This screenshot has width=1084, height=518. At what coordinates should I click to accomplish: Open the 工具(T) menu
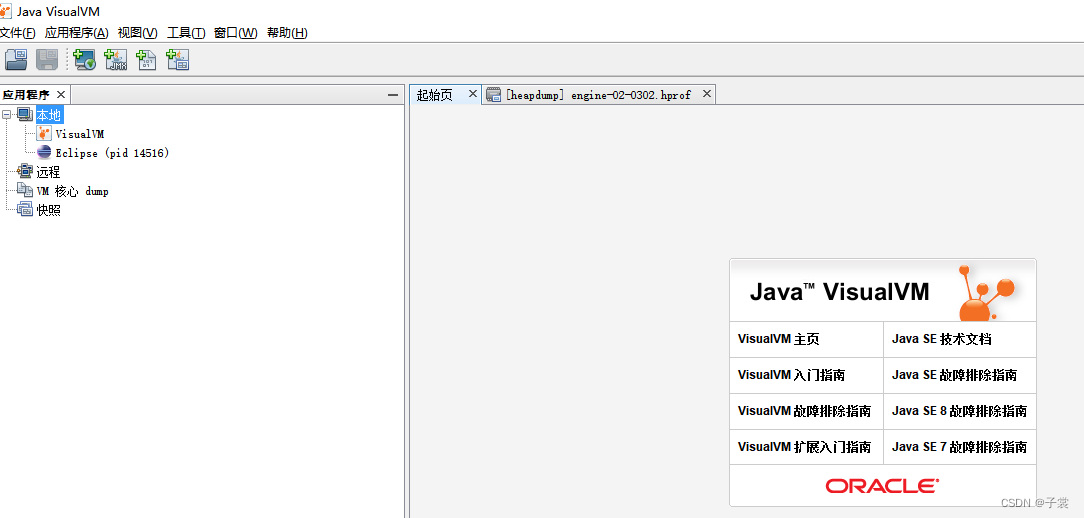pyautogui.click(x=186, y=33)
